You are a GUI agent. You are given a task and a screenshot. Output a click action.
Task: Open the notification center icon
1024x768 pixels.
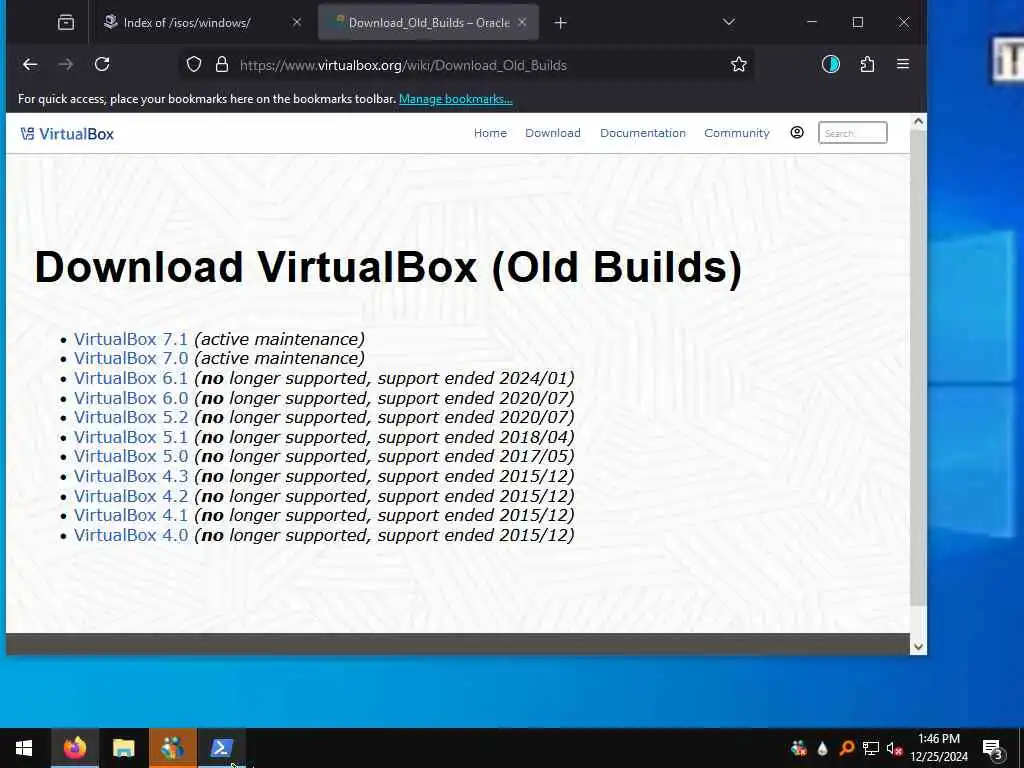pos(993,750)
